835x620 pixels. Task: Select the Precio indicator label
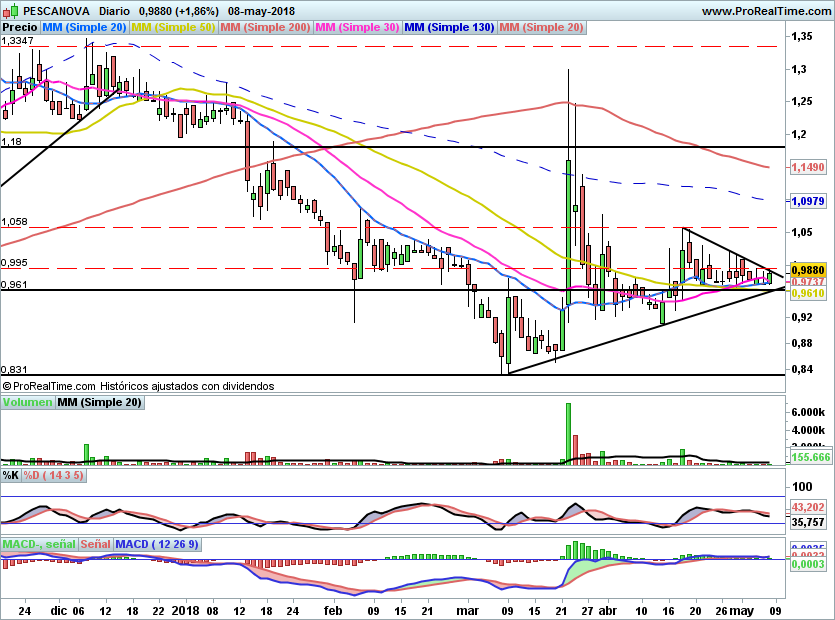click(x=20, y=28)
